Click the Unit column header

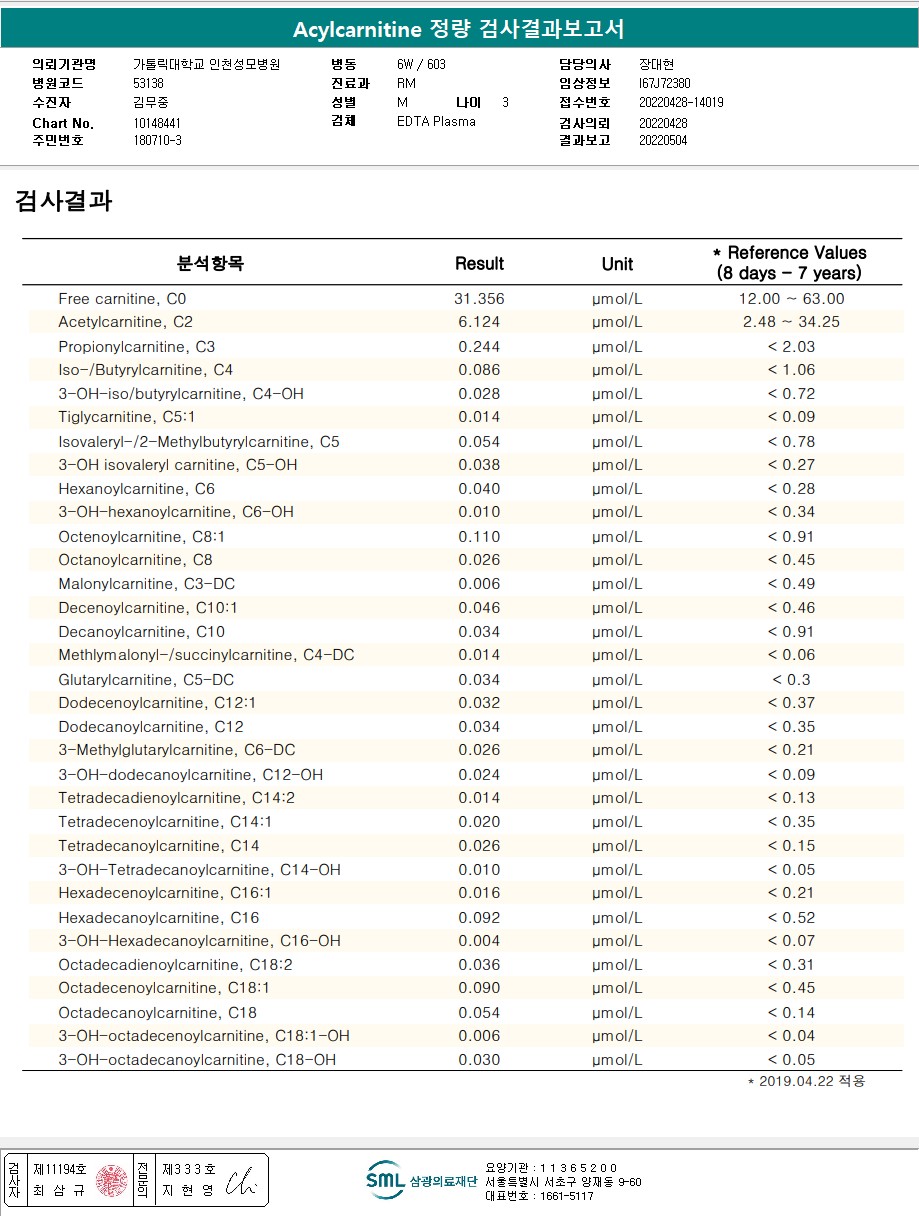point(617,264)
